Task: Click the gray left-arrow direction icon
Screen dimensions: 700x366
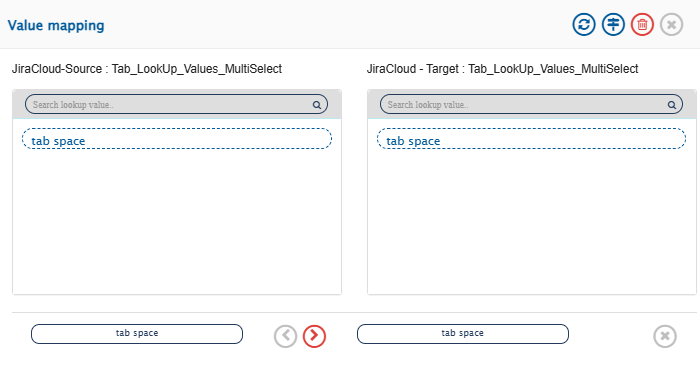Action: tap(286, 336)
